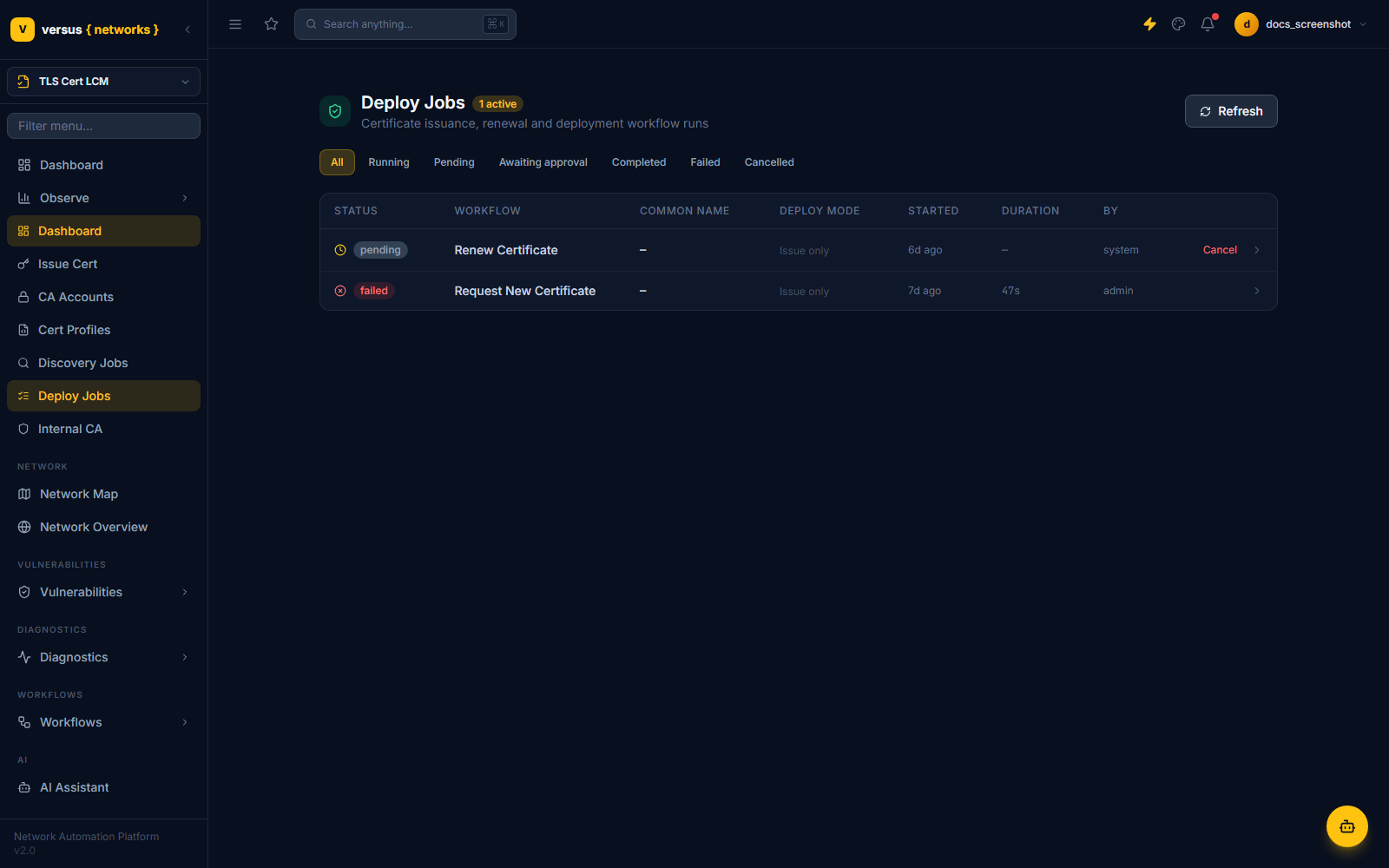Screen dimensions: 1389x868
Task: Open the floating AI bot button
Action: pyautogui.click(x=1347, y=826)
